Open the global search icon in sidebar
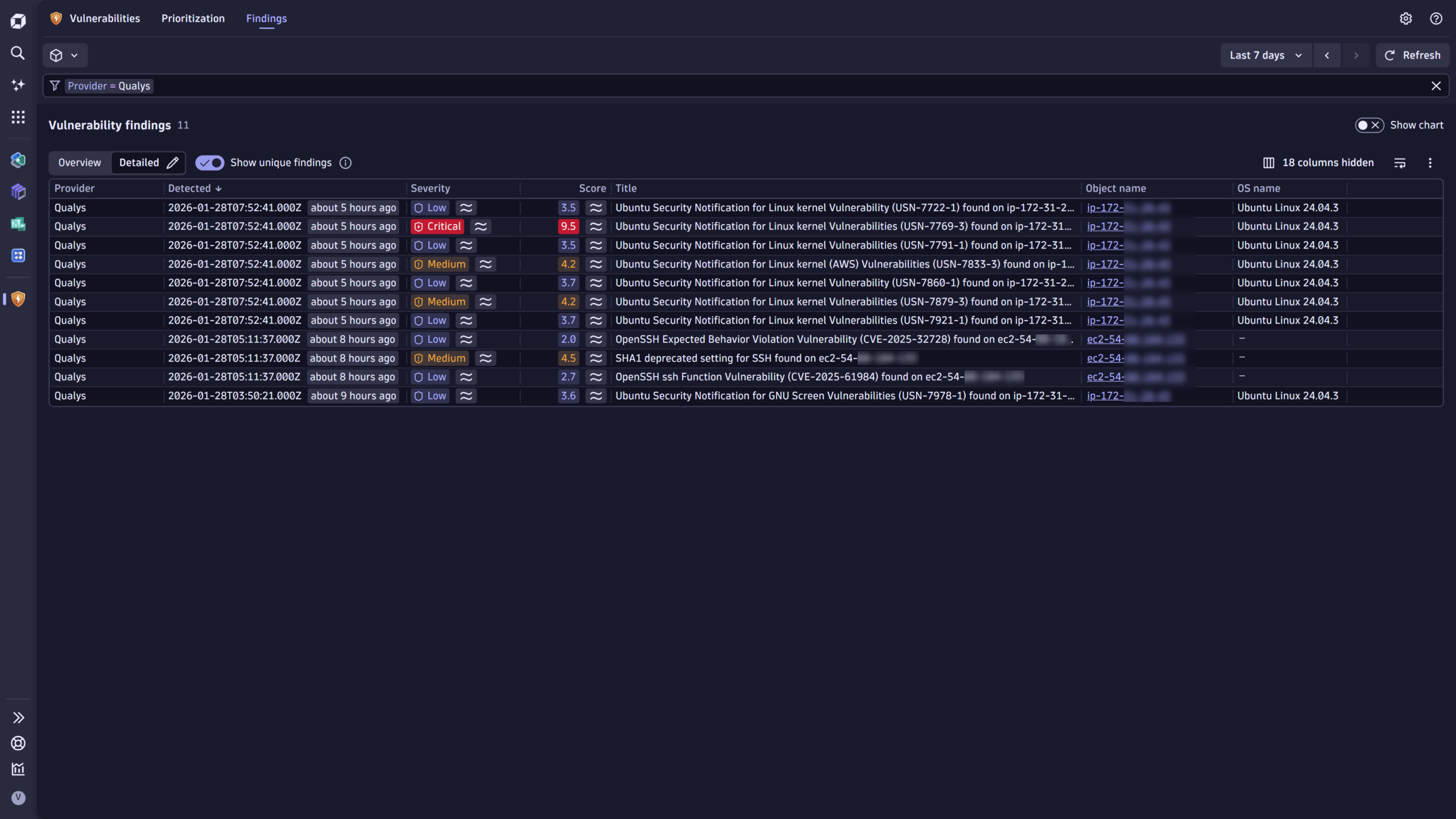The height and width of the screenshot is (819, 1456). 18,53
